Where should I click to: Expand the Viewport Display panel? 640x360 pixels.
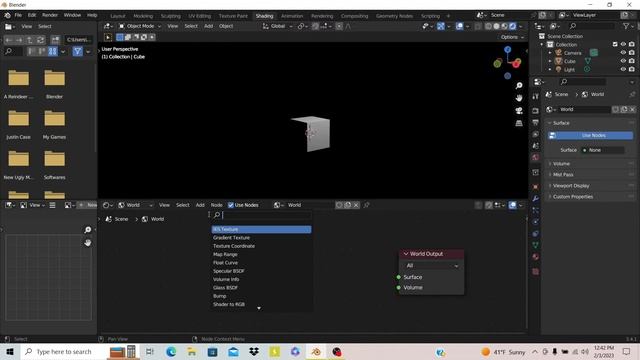click(571, 186)
